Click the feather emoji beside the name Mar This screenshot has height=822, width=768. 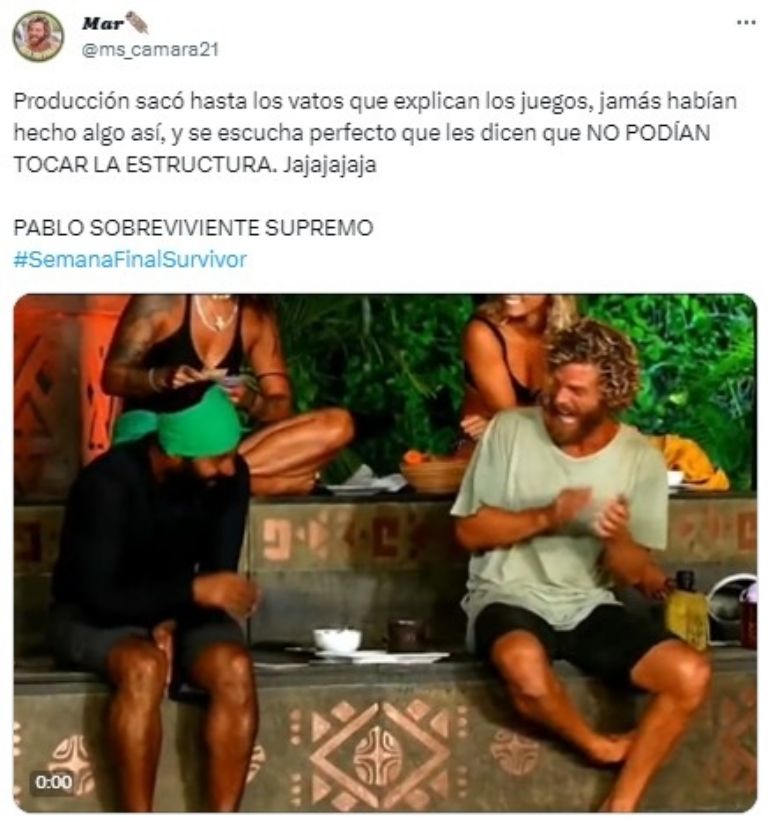[137, 23]
